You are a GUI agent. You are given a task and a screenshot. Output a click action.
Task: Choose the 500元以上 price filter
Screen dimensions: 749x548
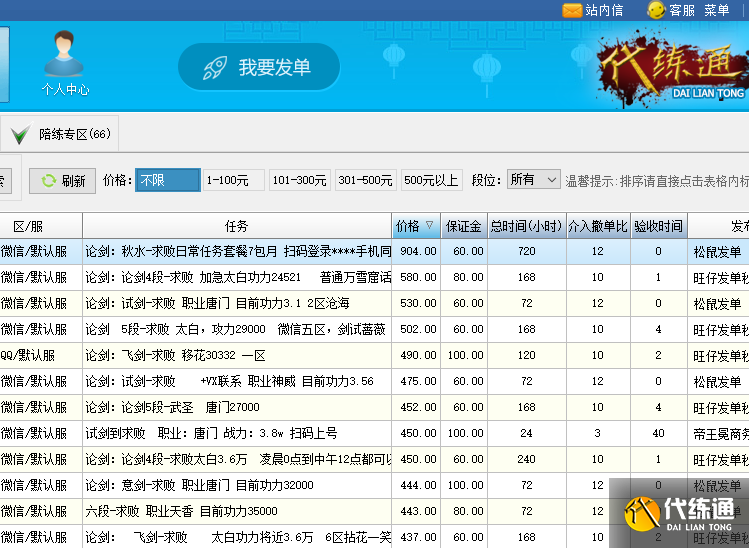432,180
